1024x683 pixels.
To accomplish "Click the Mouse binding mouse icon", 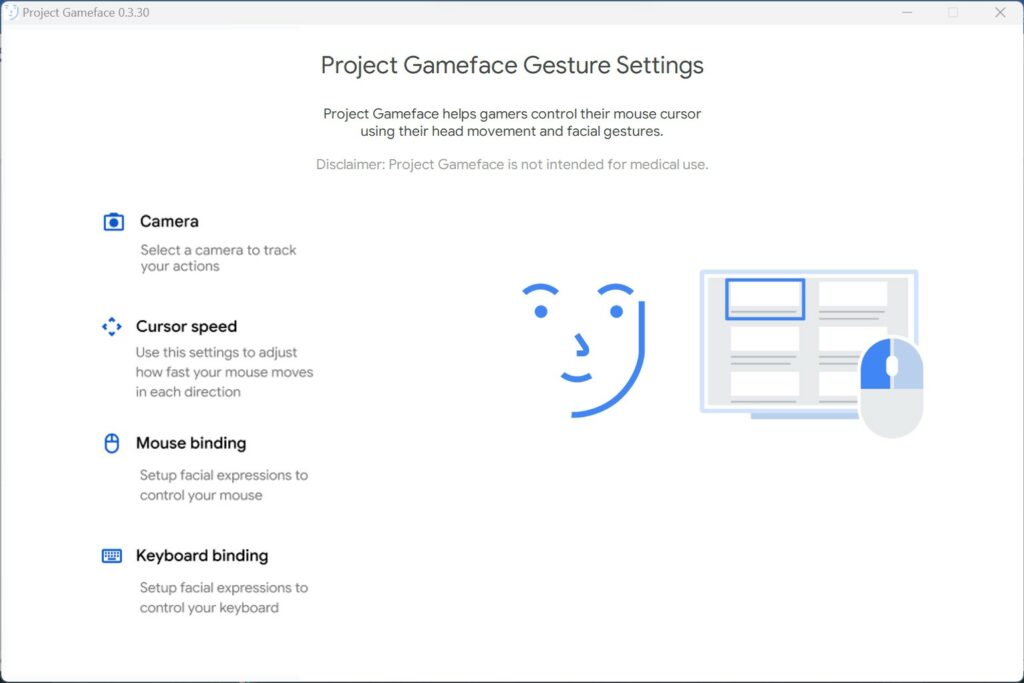I will pos(112,443).
